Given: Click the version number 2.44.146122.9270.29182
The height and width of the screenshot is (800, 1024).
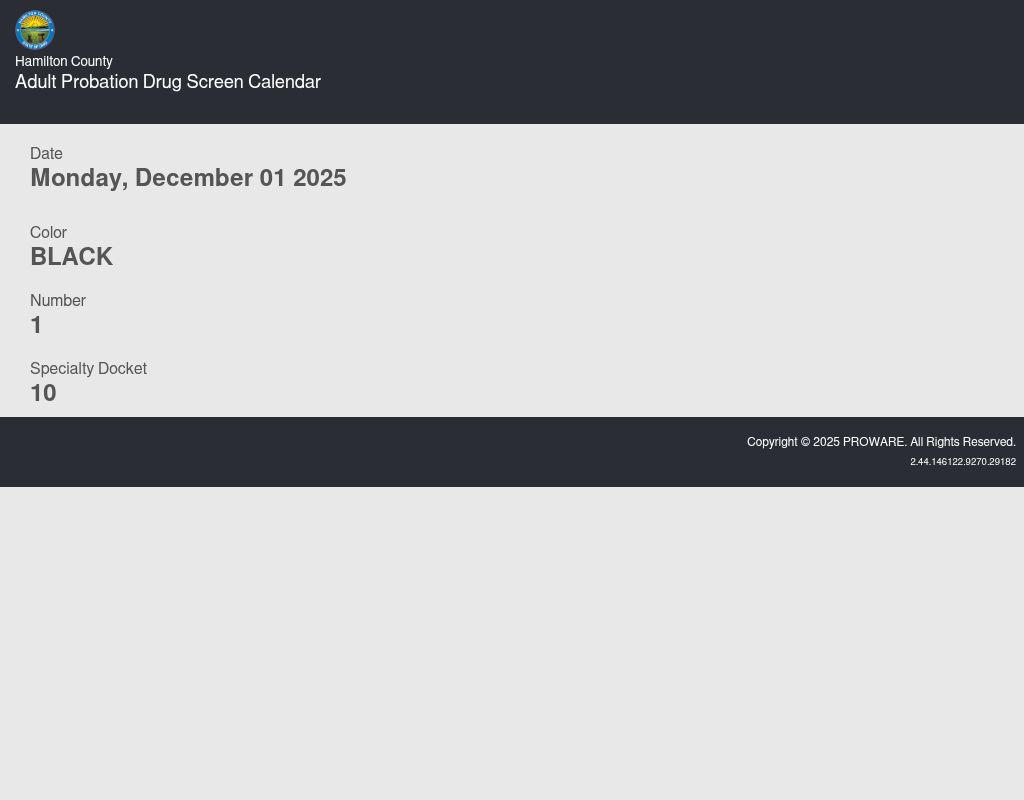Looking at the screenshot, I should (962, 462).
